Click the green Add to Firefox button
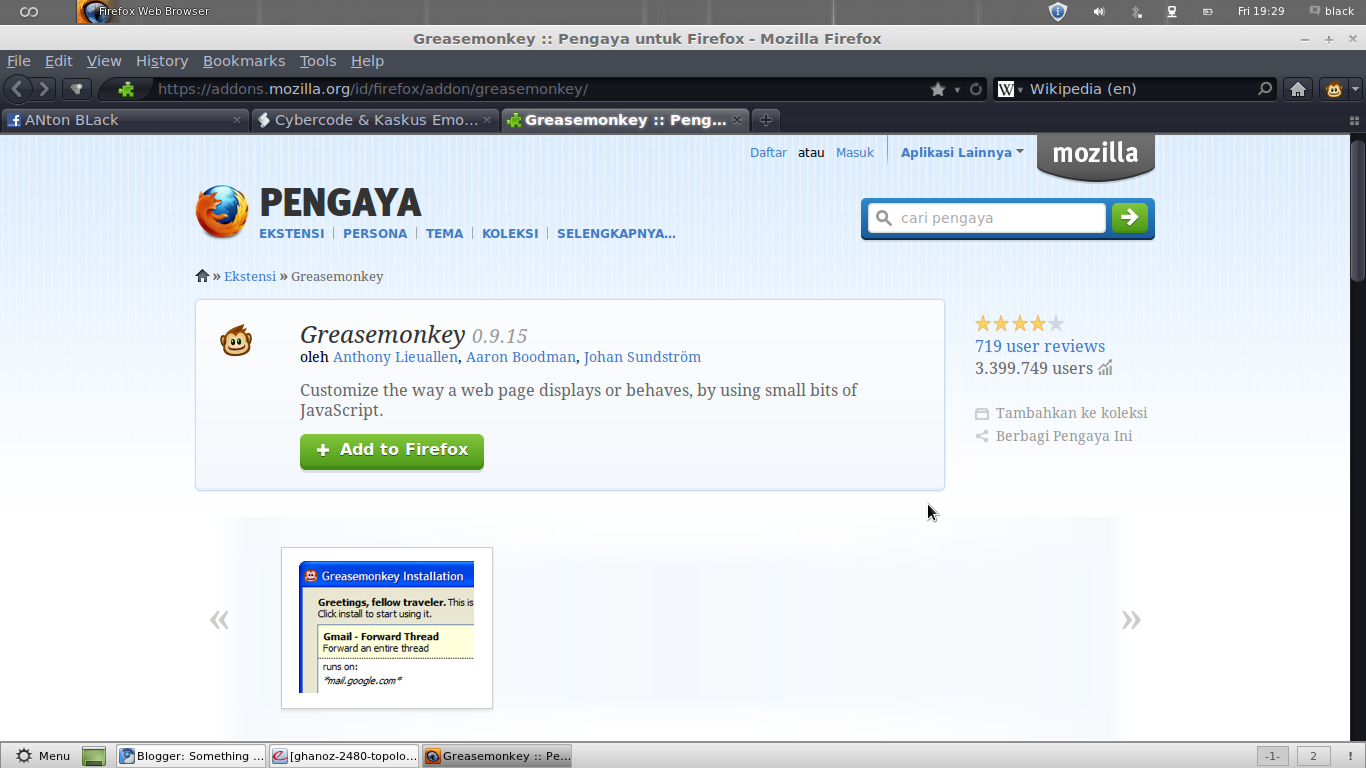The width and height of the screenshot is (1366, 768). click(x=392, y=451)
